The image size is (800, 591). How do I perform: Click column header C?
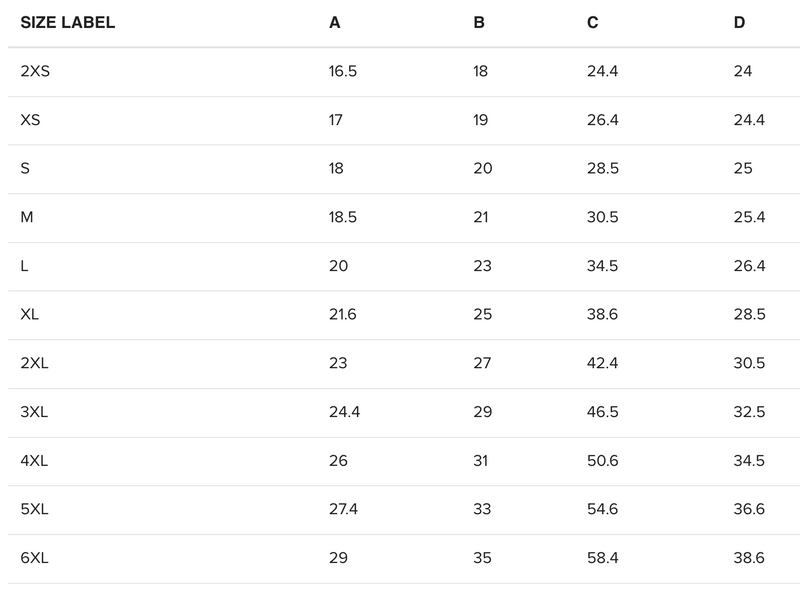[x=593, y=22]
